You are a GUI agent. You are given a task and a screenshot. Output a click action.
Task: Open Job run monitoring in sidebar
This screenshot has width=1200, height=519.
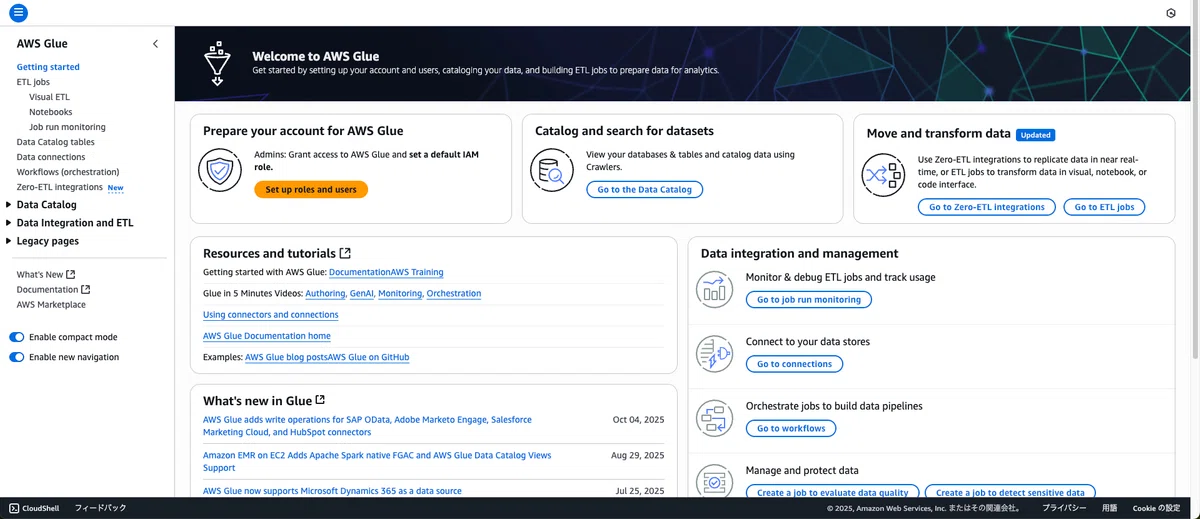coord(67,127)
